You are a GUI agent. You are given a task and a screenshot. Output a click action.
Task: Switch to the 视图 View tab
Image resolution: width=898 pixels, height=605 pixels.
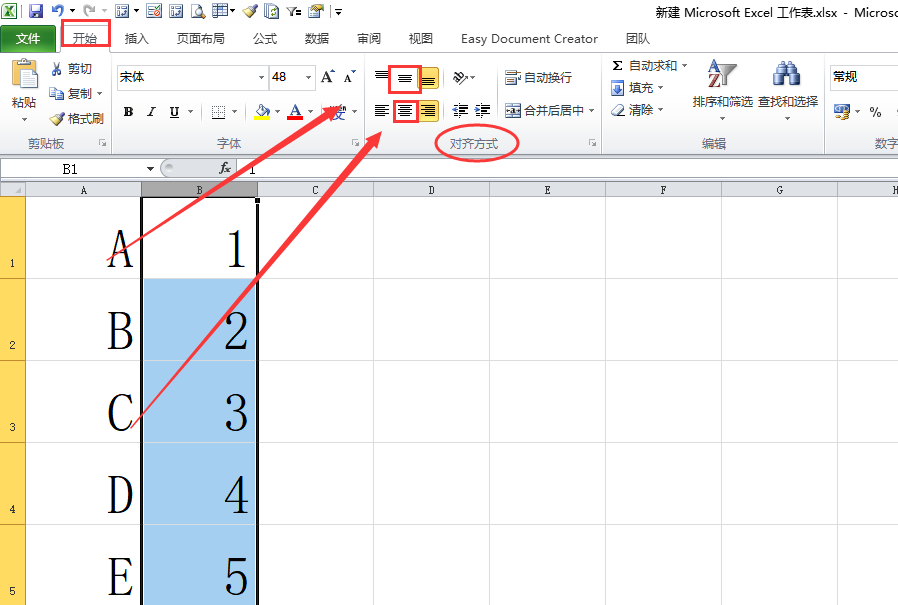tap(420, 38)
